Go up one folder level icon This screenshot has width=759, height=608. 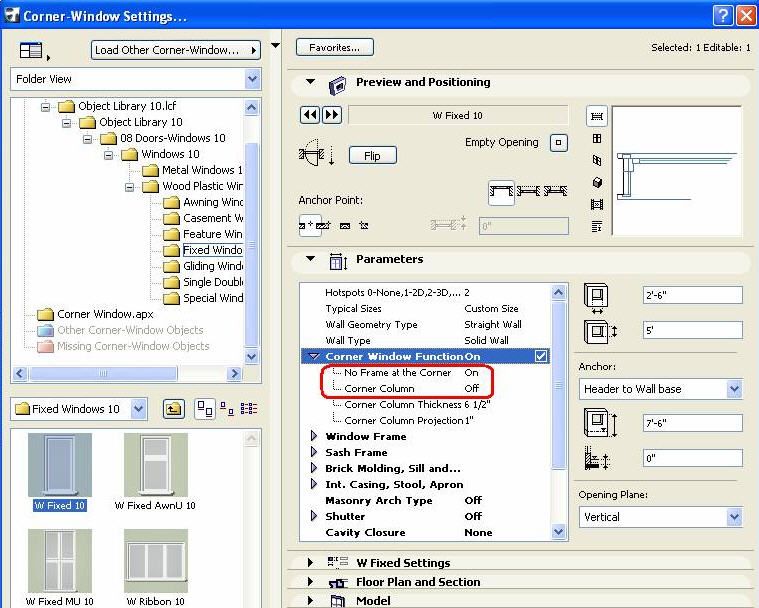(173, 410)
